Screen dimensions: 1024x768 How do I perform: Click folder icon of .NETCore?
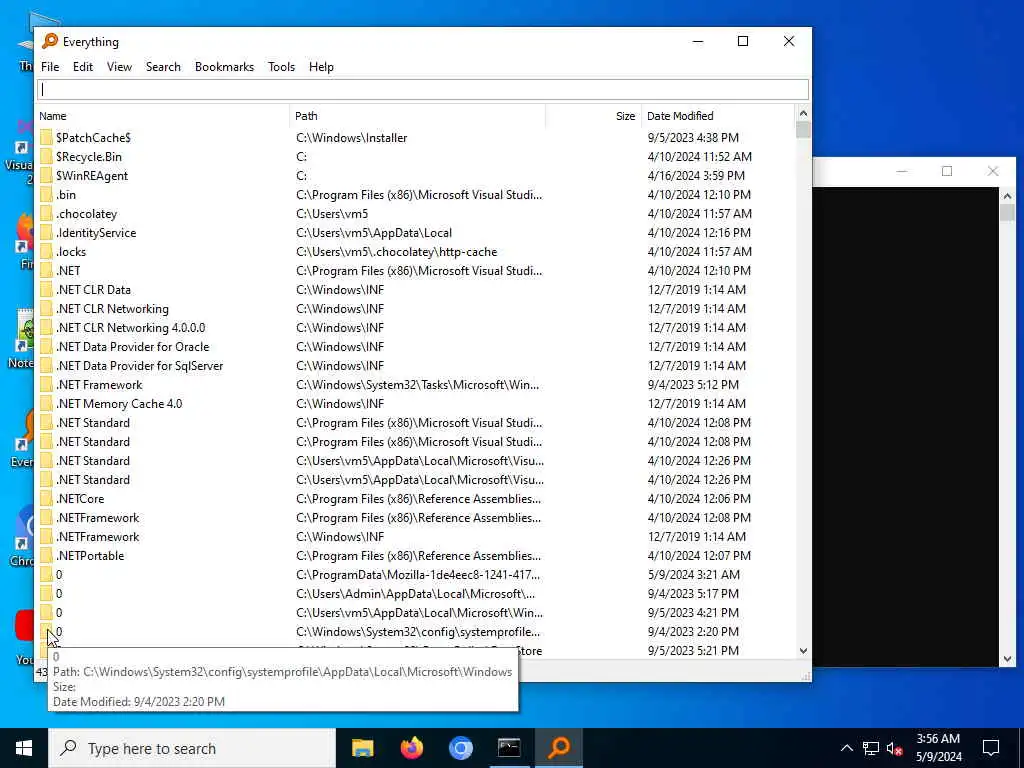click(46, 498)
